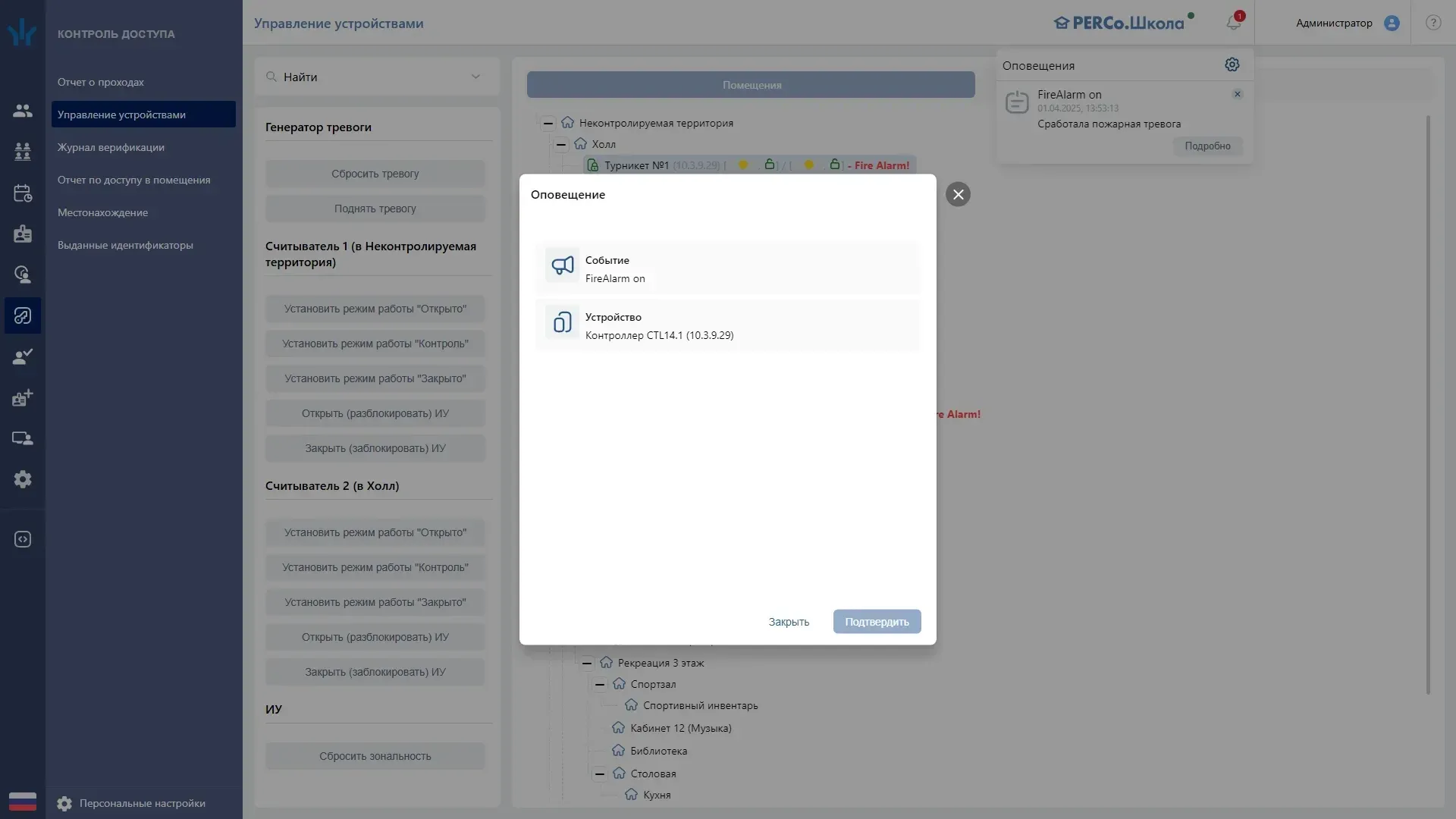Click the Помещения header button

[751, 85]
